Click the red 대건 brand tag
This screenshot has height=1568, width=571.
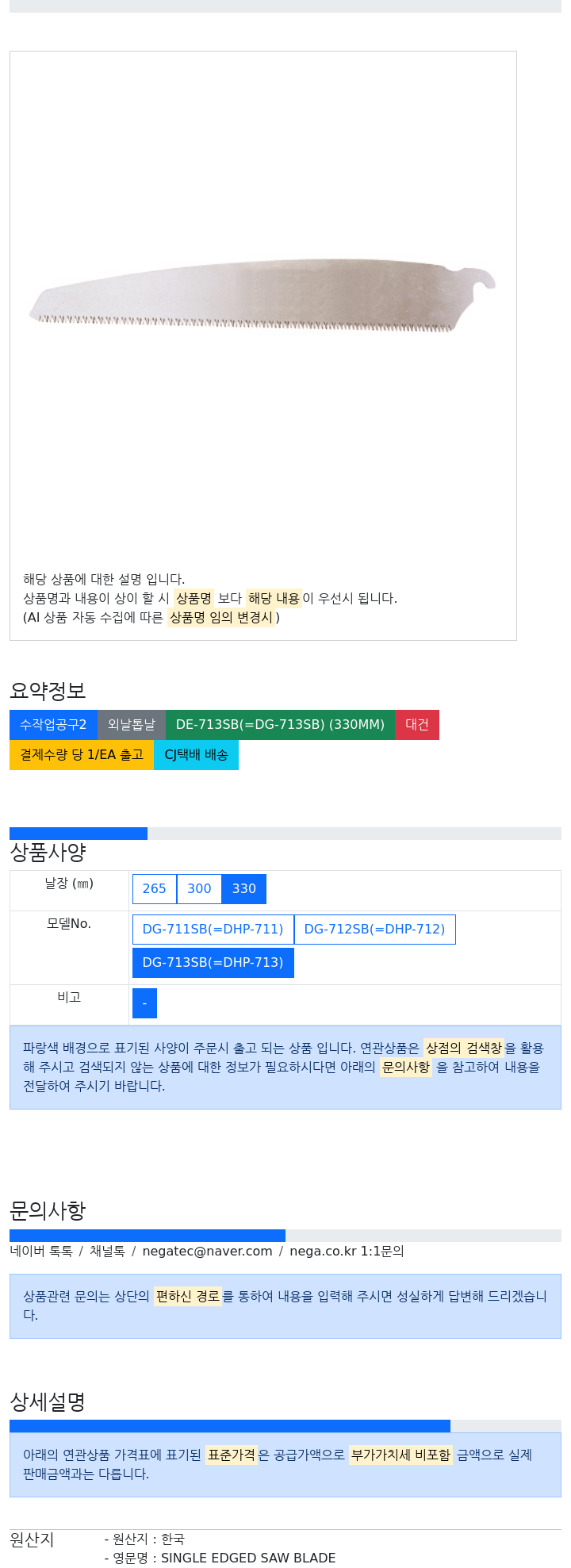[x=417, y=725]
